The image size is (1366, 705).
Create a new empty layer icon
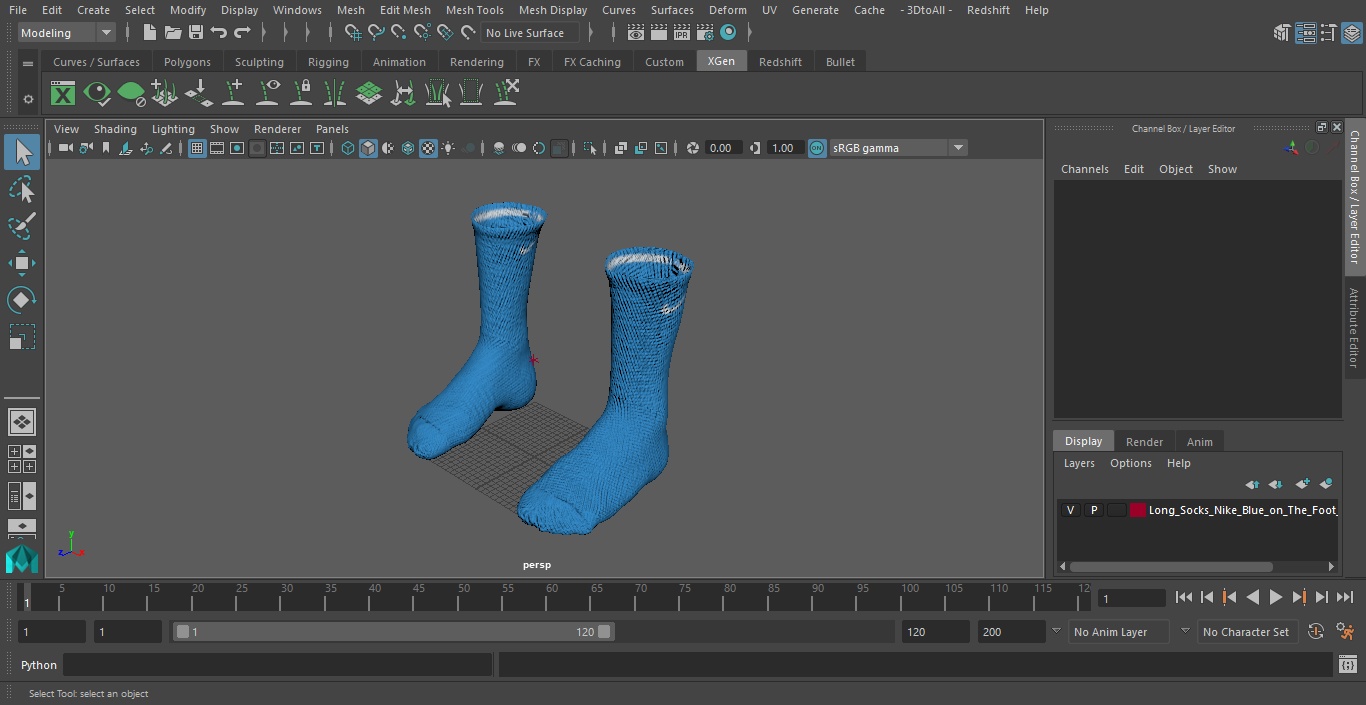1302,484
